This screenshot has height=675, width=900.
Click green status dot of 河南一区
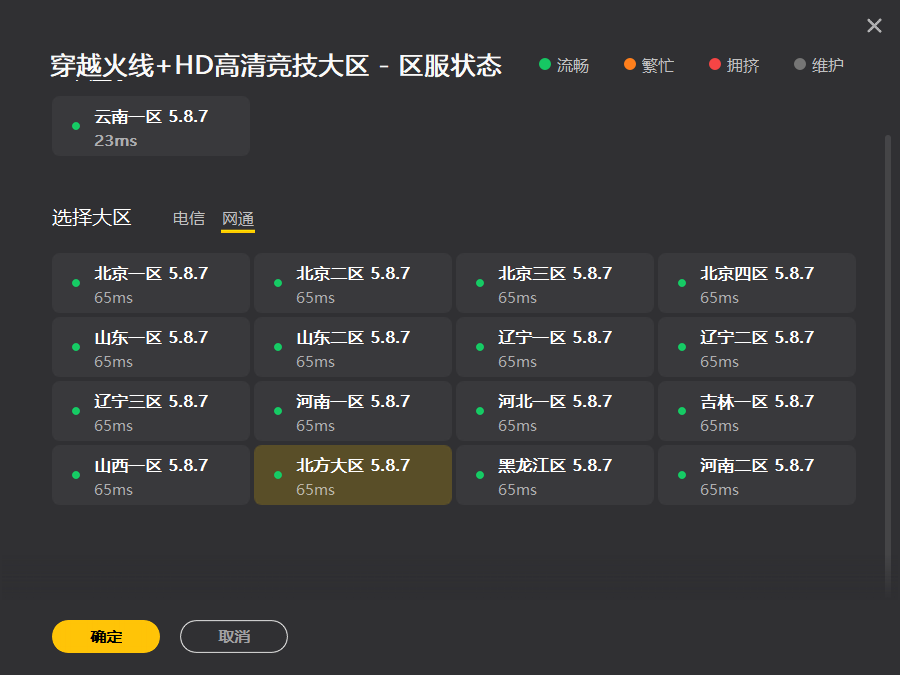(278, 411)
